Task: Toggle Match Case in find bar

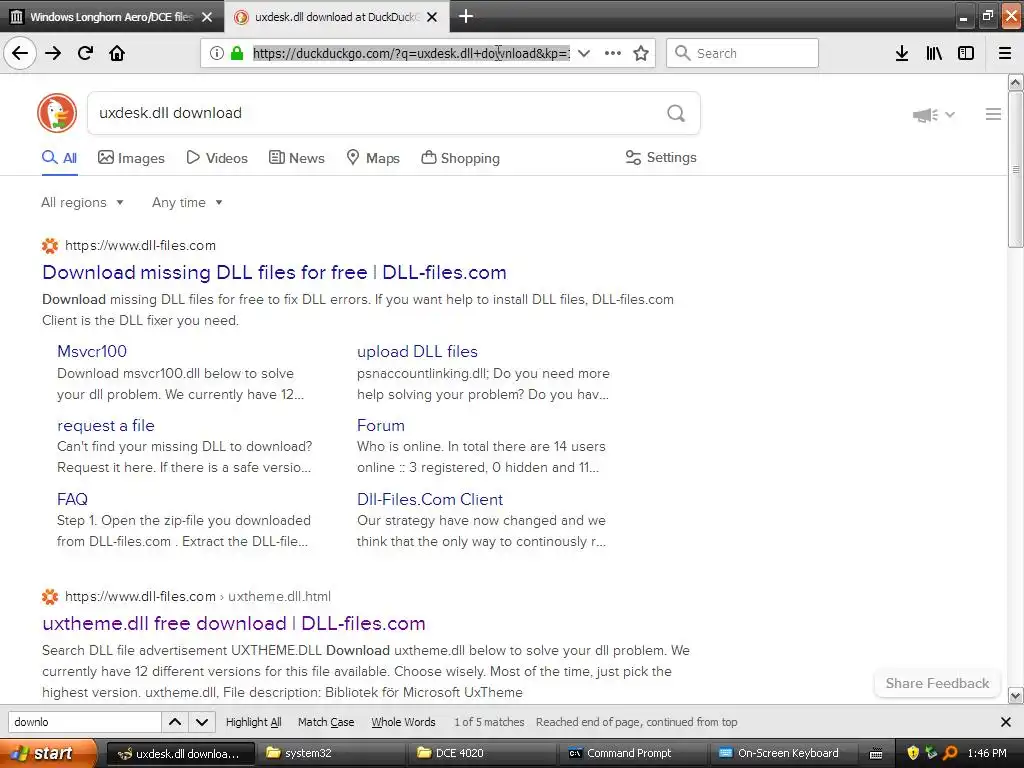Action: click(326, 722)
